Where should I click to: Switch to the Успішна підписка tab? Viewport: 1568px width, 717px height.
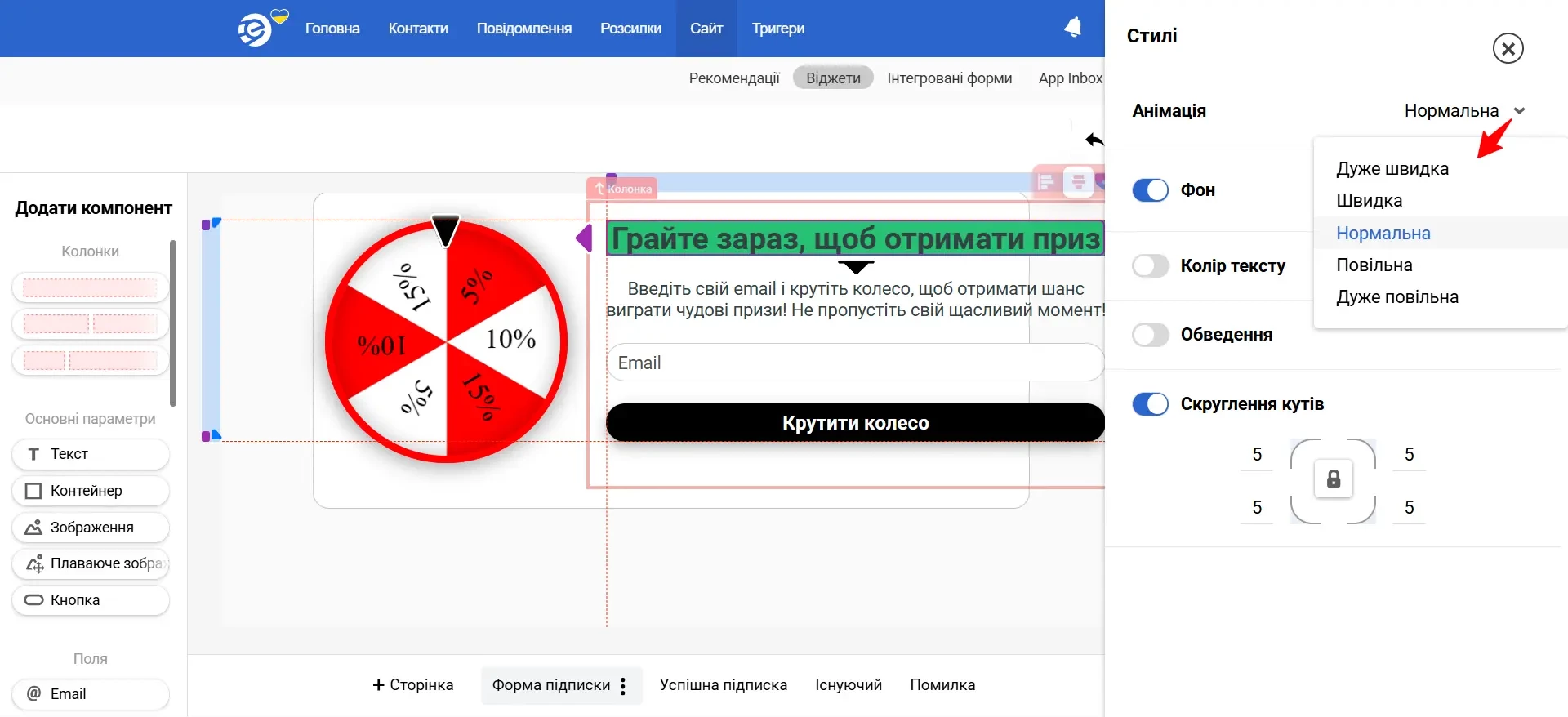[x=723, y=685]
